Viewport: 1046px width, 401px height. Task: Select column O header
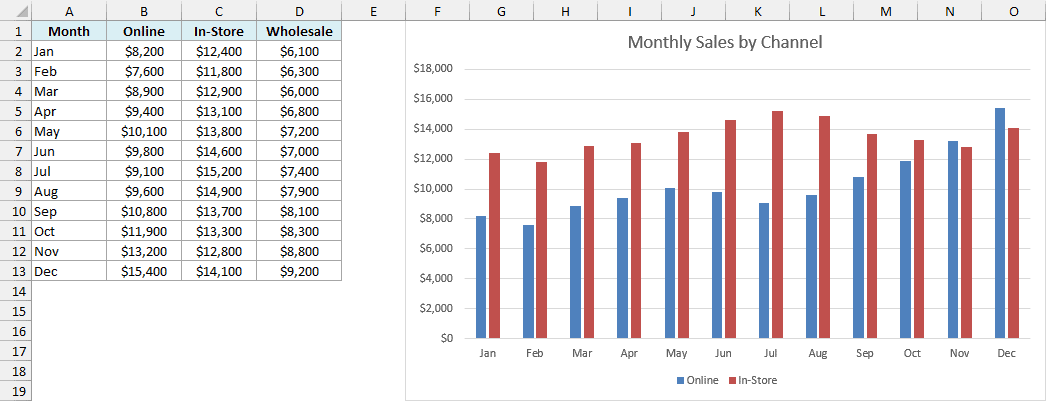[x=1014, y=11]
